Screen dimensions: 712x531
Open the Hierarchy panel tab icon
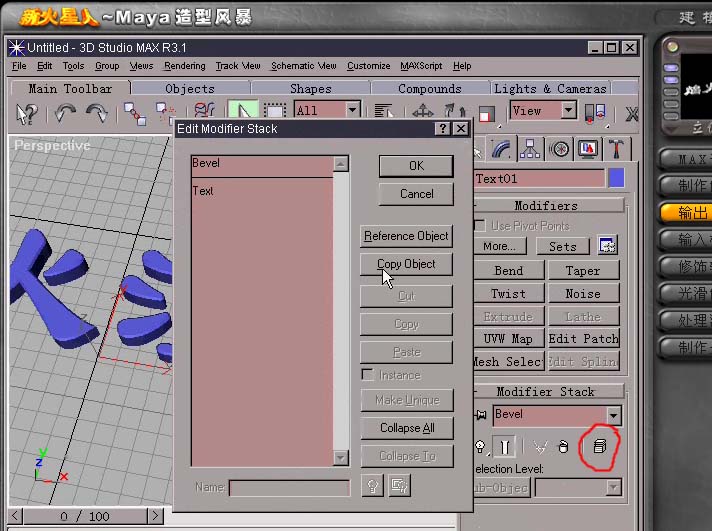point(530,149)
